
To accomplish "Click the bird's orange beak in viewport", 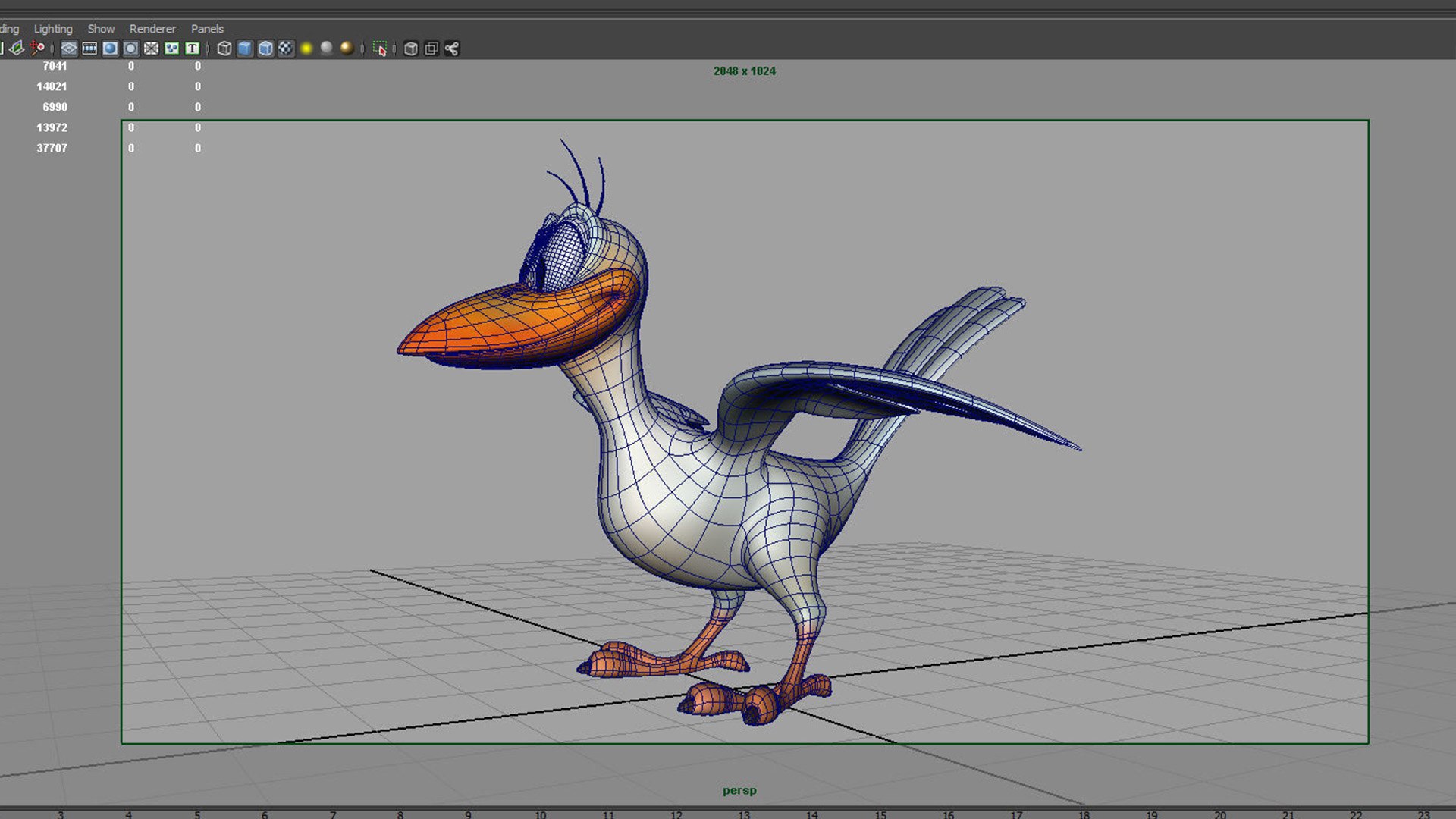I will coord(516,322).
